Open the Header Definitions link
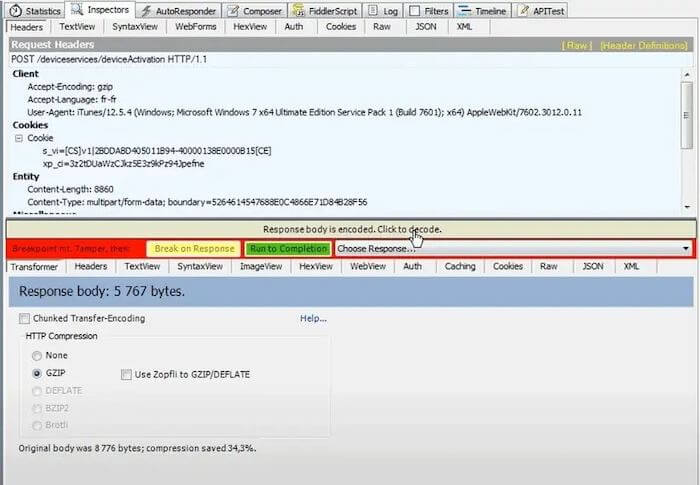Viewport: 700px width, 485px height. (x=646, y=45)
